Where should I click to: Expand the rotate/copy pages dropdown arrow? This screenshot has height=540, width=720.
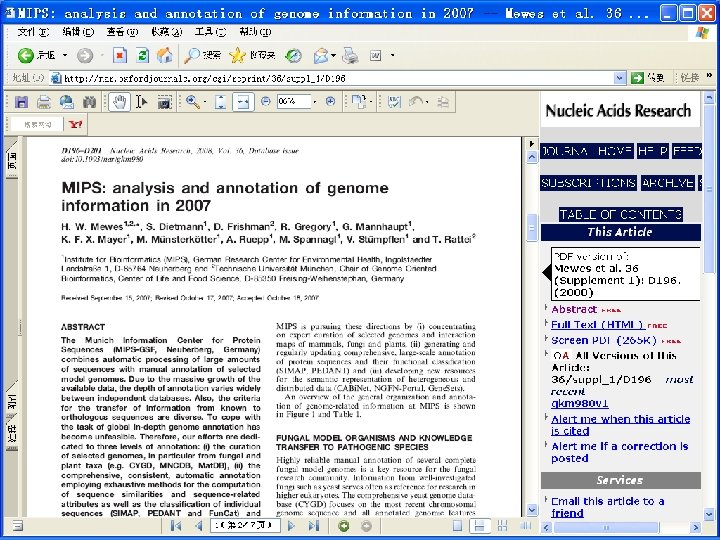pyautogui.click(x=370, y=102)
